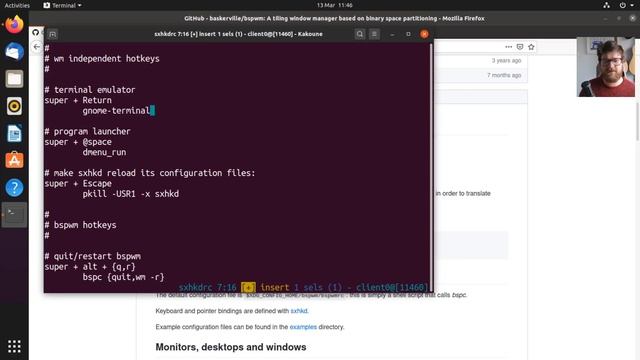
Task: Open the Activities overview
Action: [17, 5]
